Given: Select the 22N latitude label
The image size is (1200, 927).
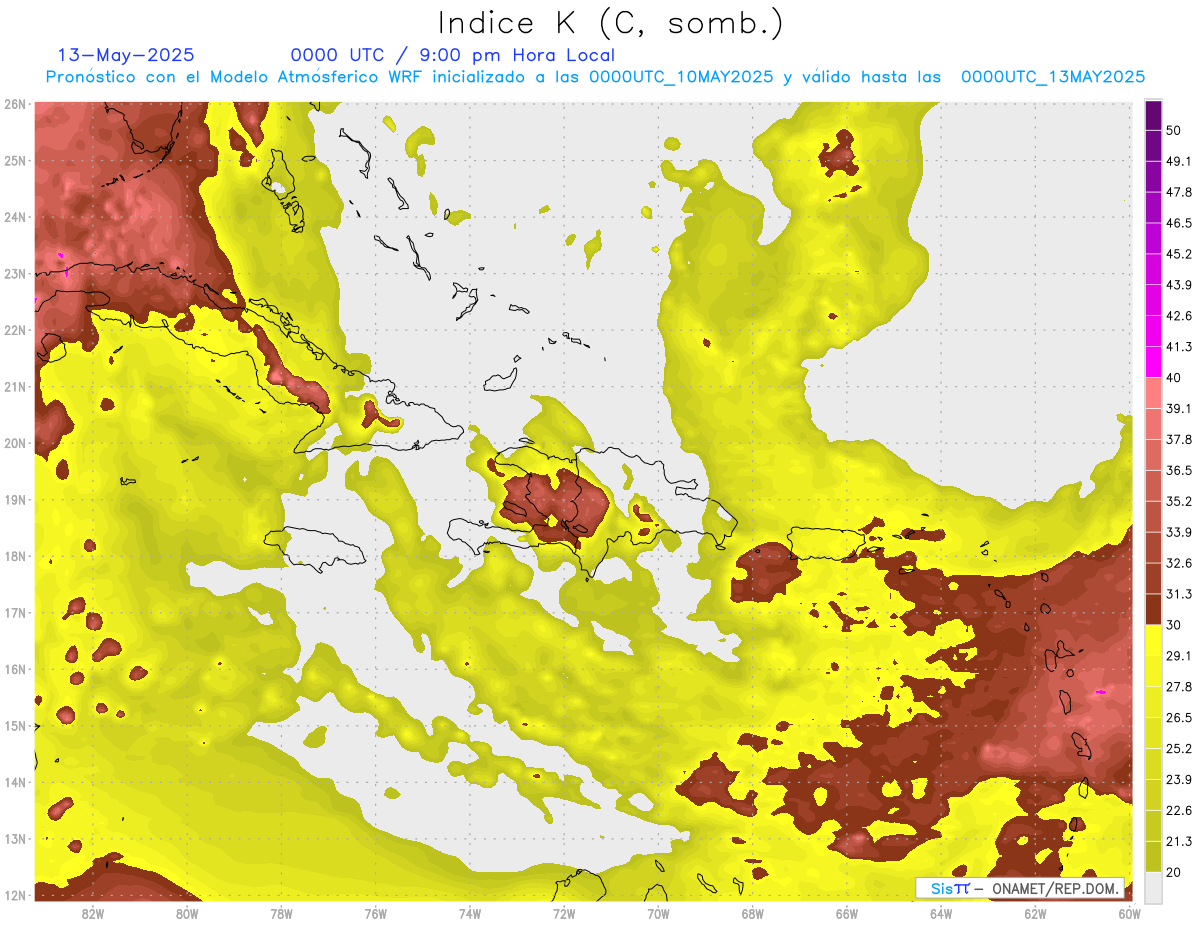Looking at the screenshot, I should point(15,330).
